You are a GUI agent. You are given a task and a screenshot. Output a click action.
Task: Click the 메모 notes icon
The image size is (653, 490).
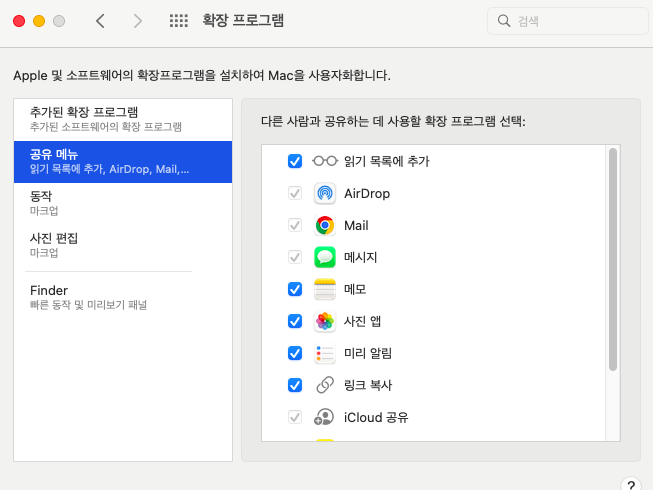pyautogui.click(x=325, y=289)
